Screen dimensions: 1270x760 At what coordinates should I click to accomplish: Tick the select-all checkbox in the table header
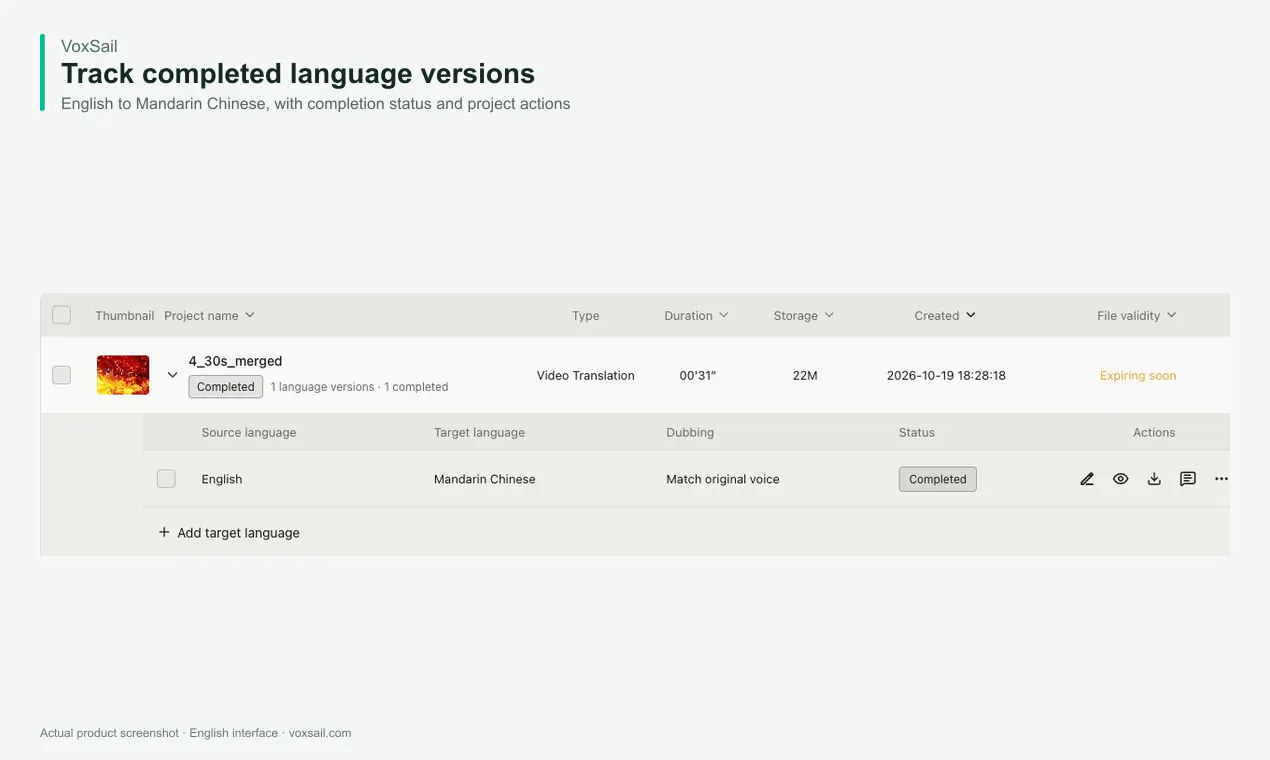[x=62, y=315]
